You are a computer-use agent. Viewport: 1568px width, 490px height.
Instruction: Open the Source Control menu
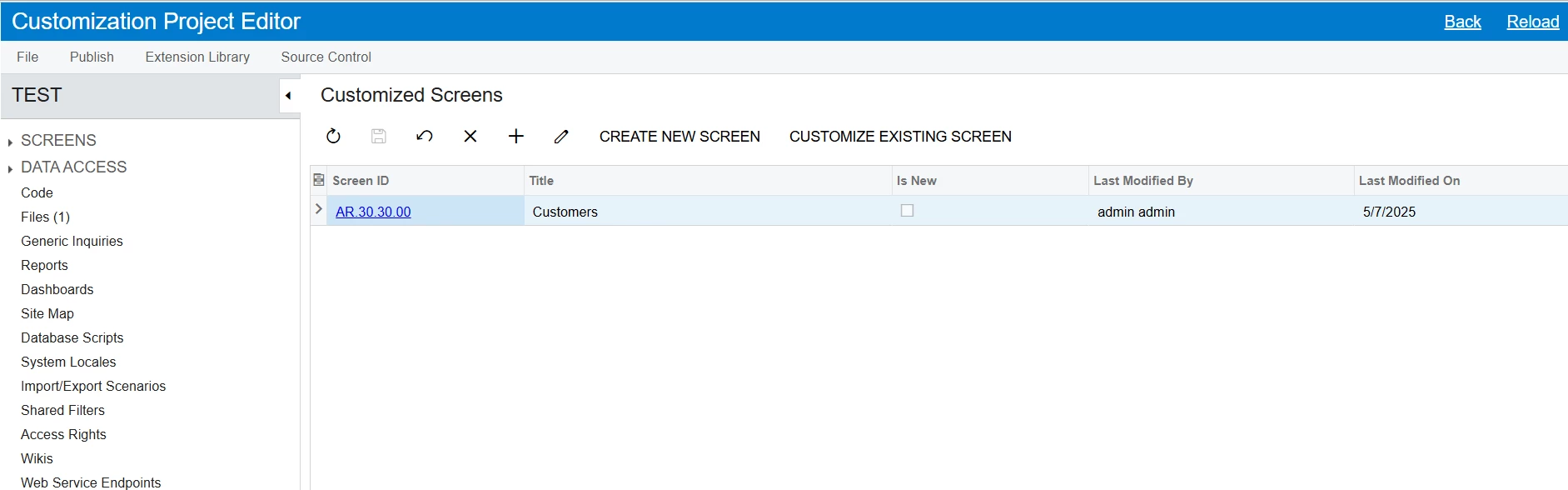[x=326, y=57]
